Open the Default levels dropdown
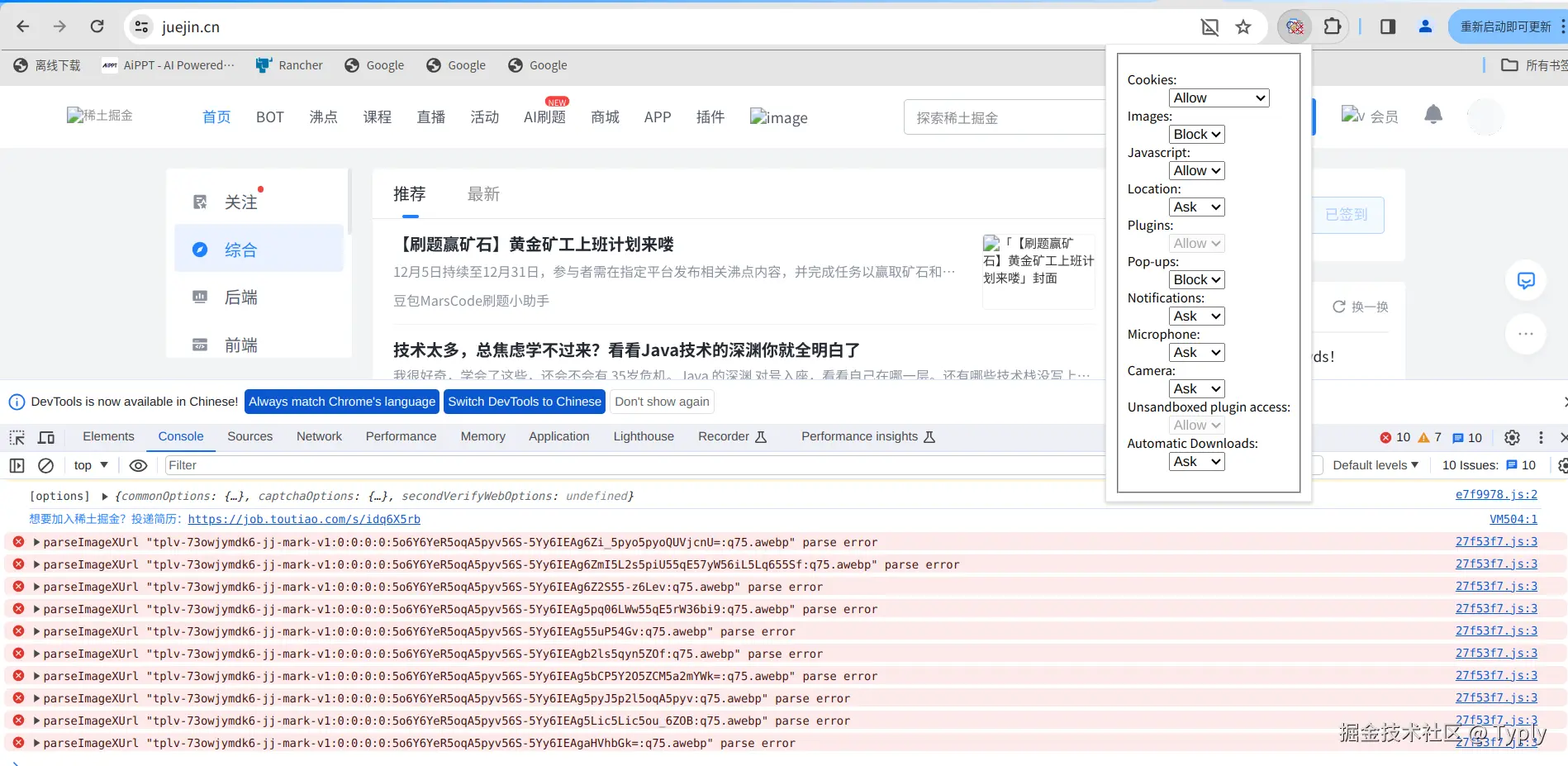The height and width of the screenshot is (766, 1568). pyautogui.click(x=1374, y=464)
